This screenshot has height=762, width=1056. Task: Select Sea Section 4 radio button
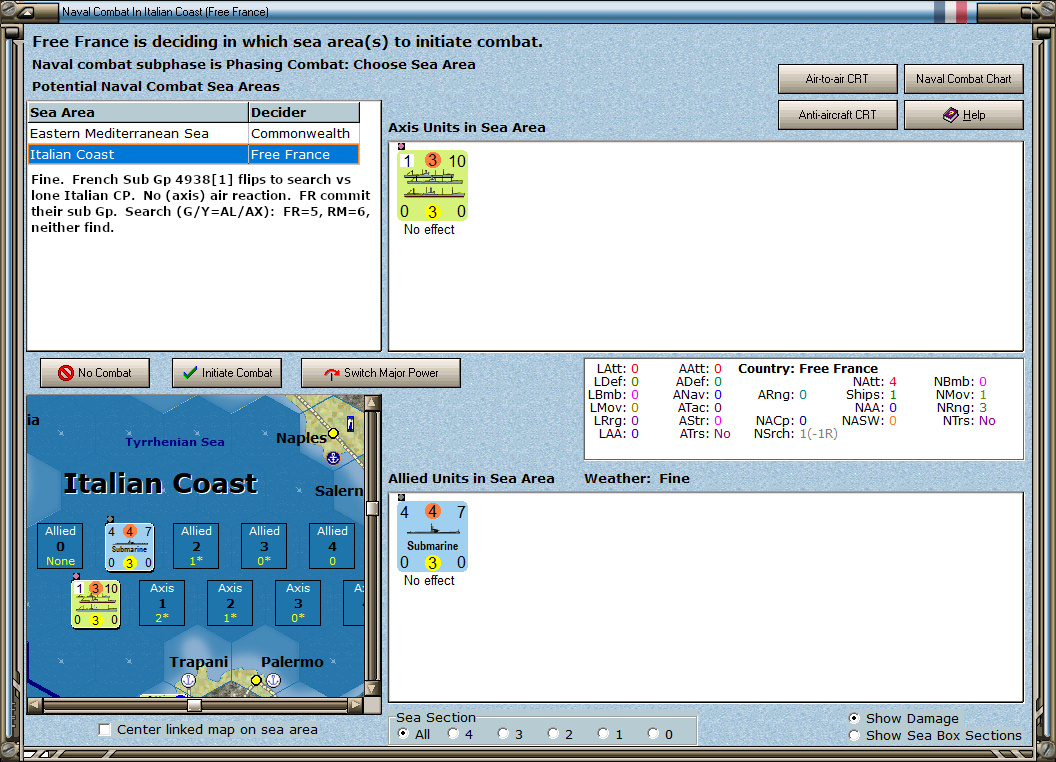453,734
